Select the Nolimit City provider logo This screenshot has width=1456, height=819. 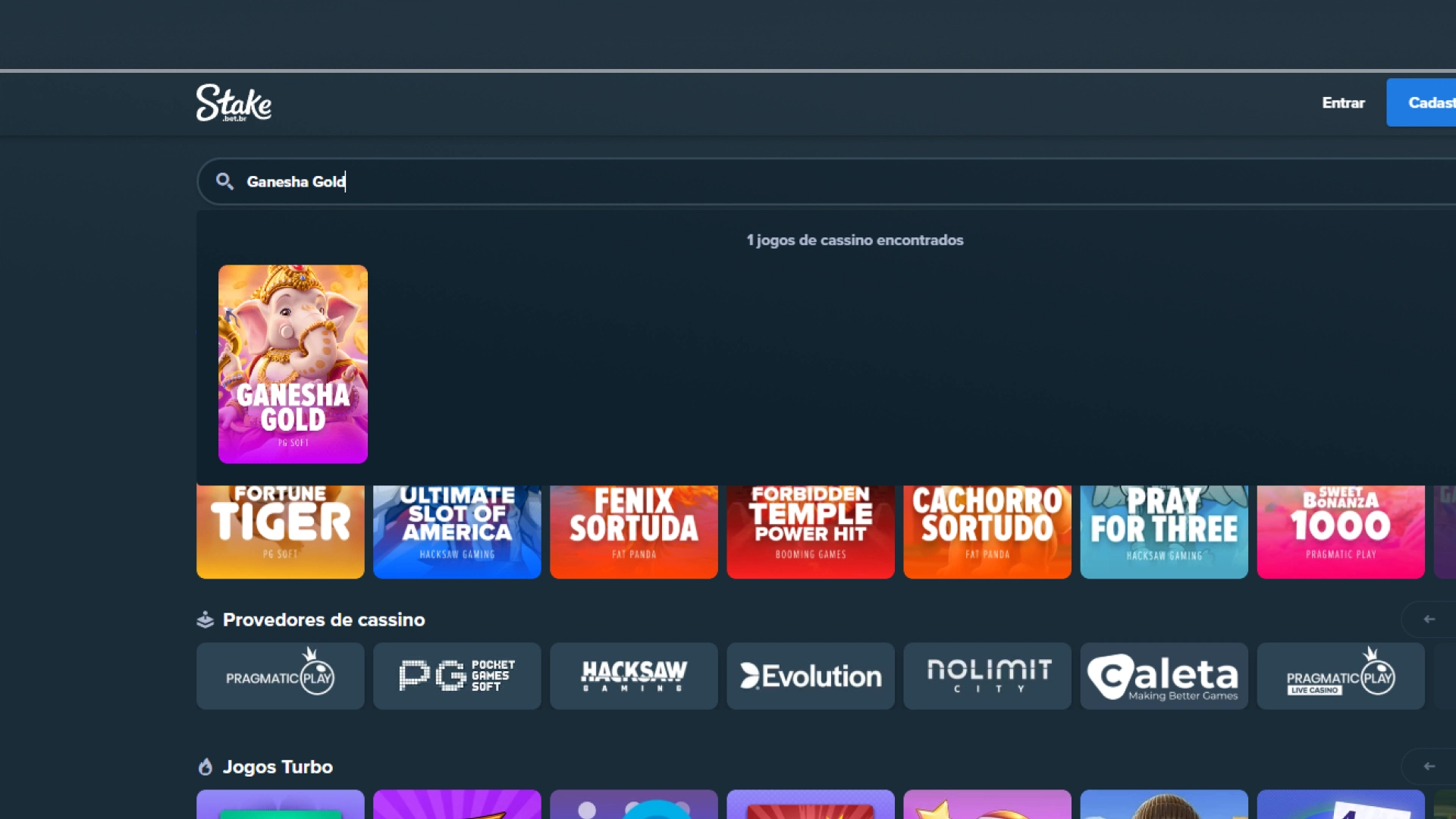[987, 676]
